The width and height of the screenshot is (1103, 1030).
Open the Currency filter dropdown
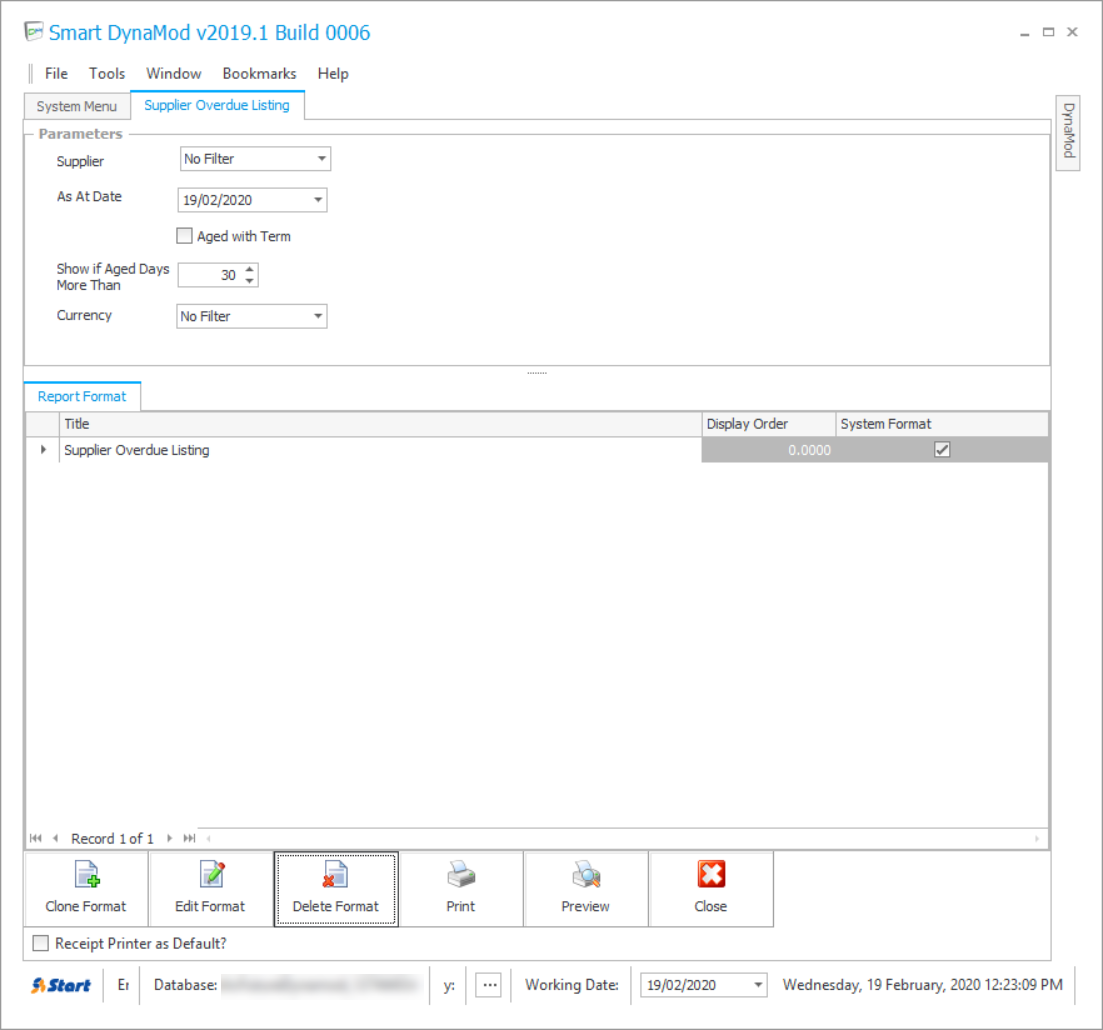click(318, 316)
